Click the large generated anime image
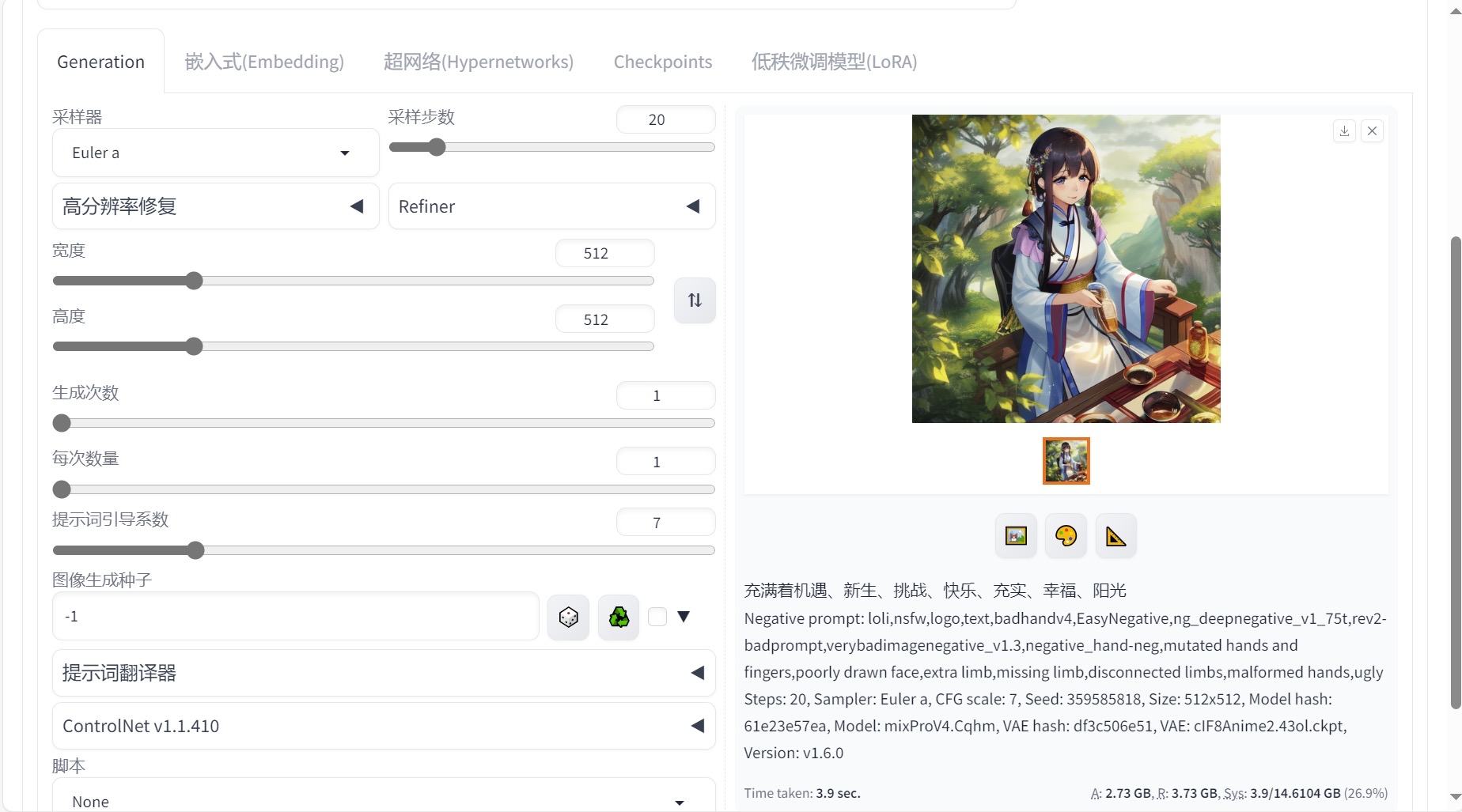Image resolution: width=1462 pixels, height=812 pixels. click(x=1066, y=269)
